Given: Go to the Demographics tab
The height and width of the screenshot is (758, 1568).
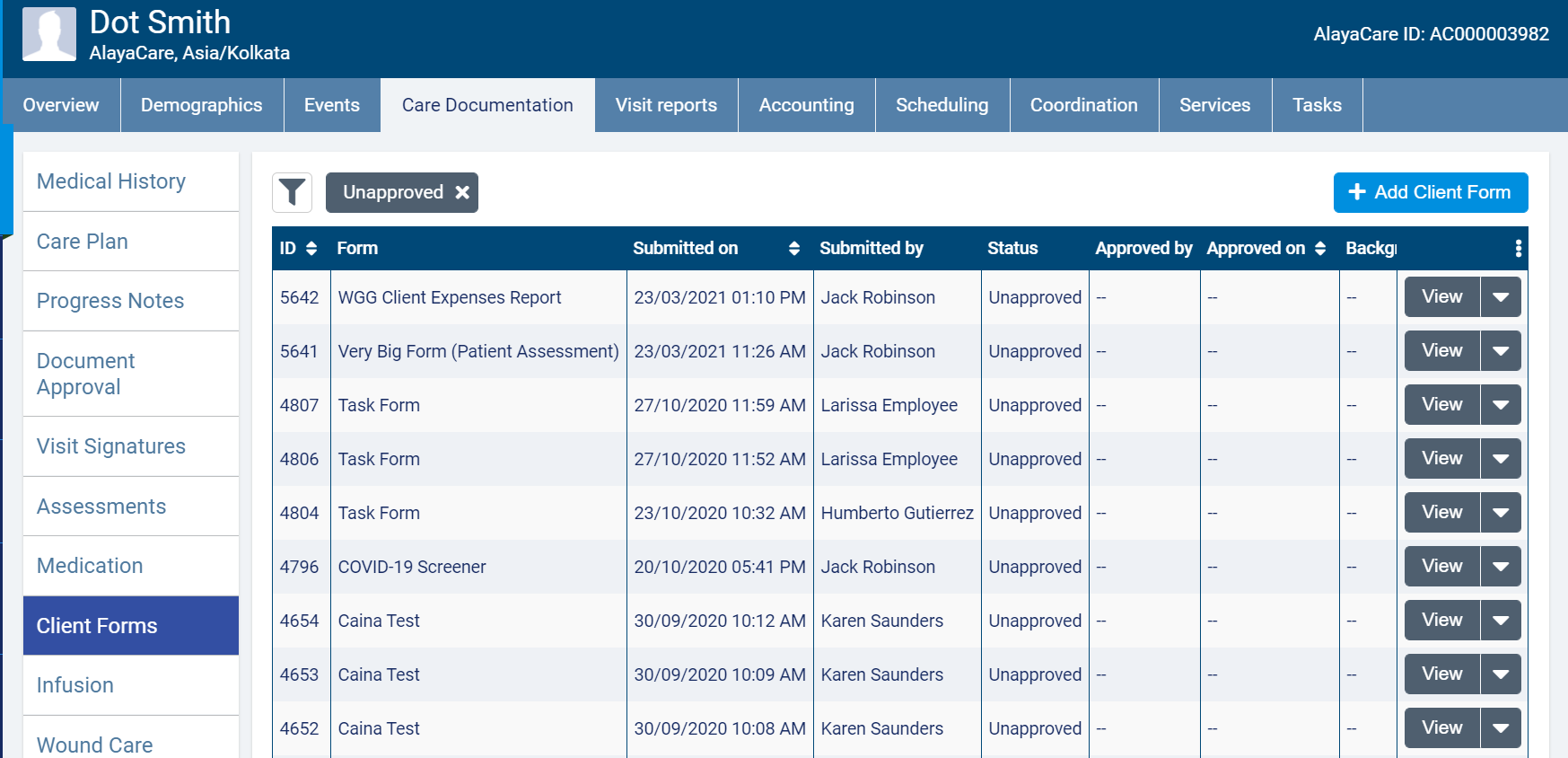Looking at the screenshot, I should click(x=201, y=105).
